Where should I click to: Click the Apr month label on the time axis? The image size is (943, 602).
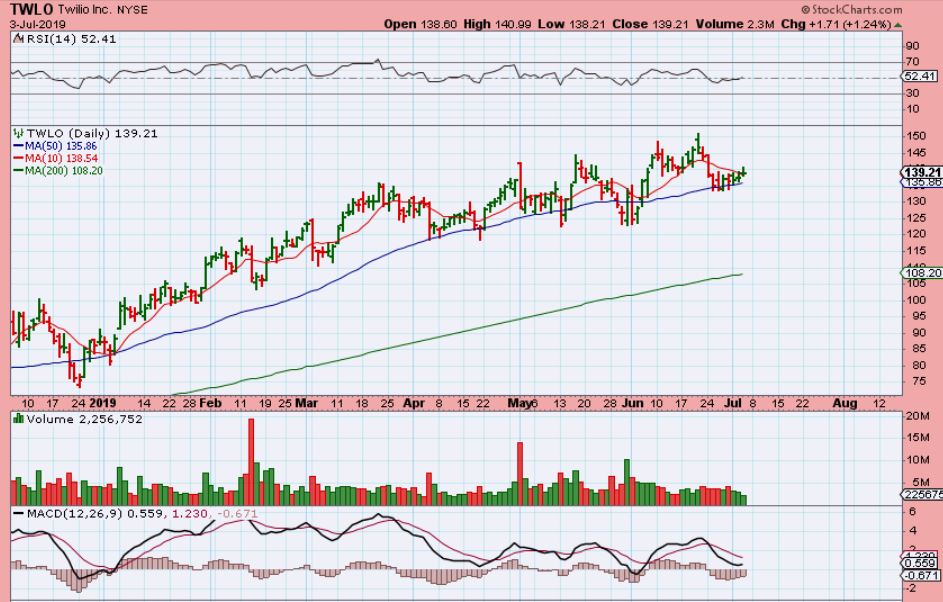tap(414, 403)
